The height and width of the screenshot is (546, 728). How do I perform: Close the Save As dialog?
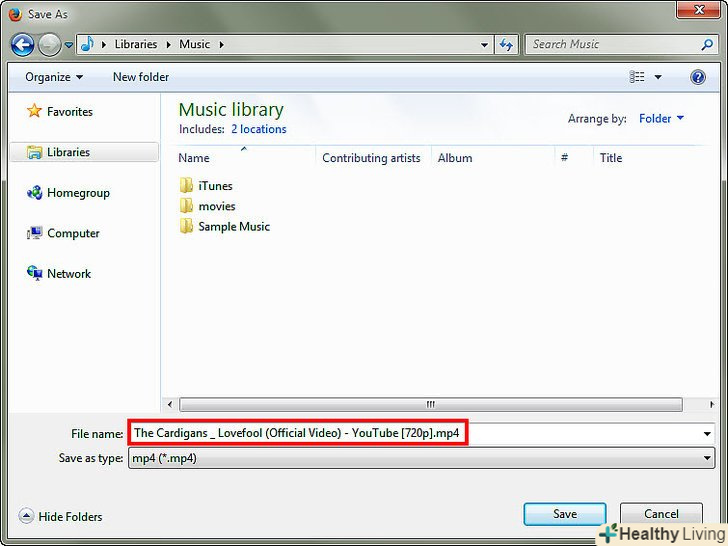(698, 9)
